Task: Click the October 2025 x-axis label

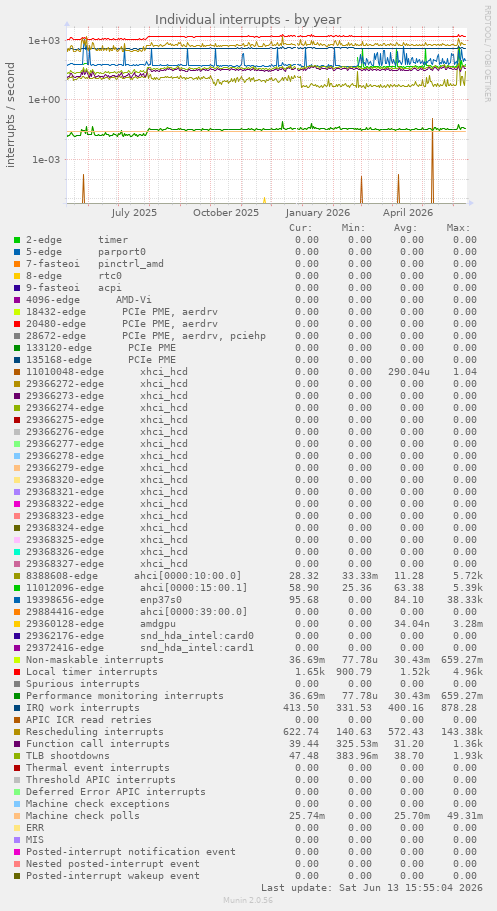Action: (x=226, y=213)
